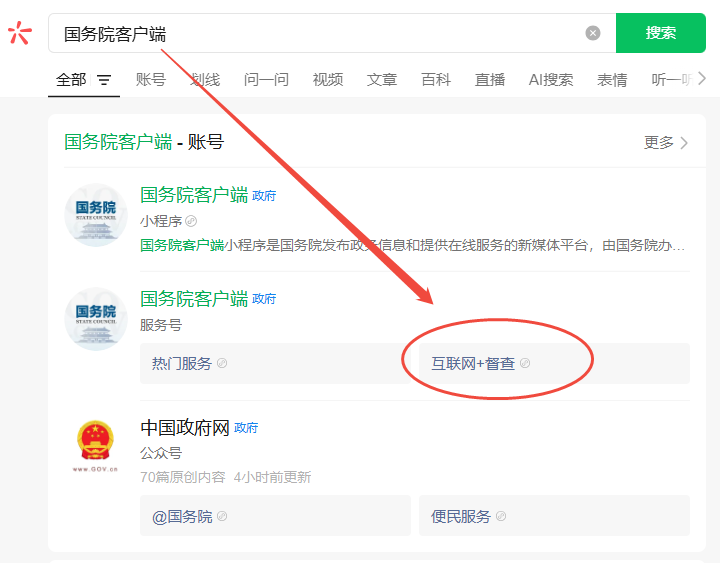This screenshot has height=563, width=720.
Task: Click the chevron next to 更多
Action: 684,143
